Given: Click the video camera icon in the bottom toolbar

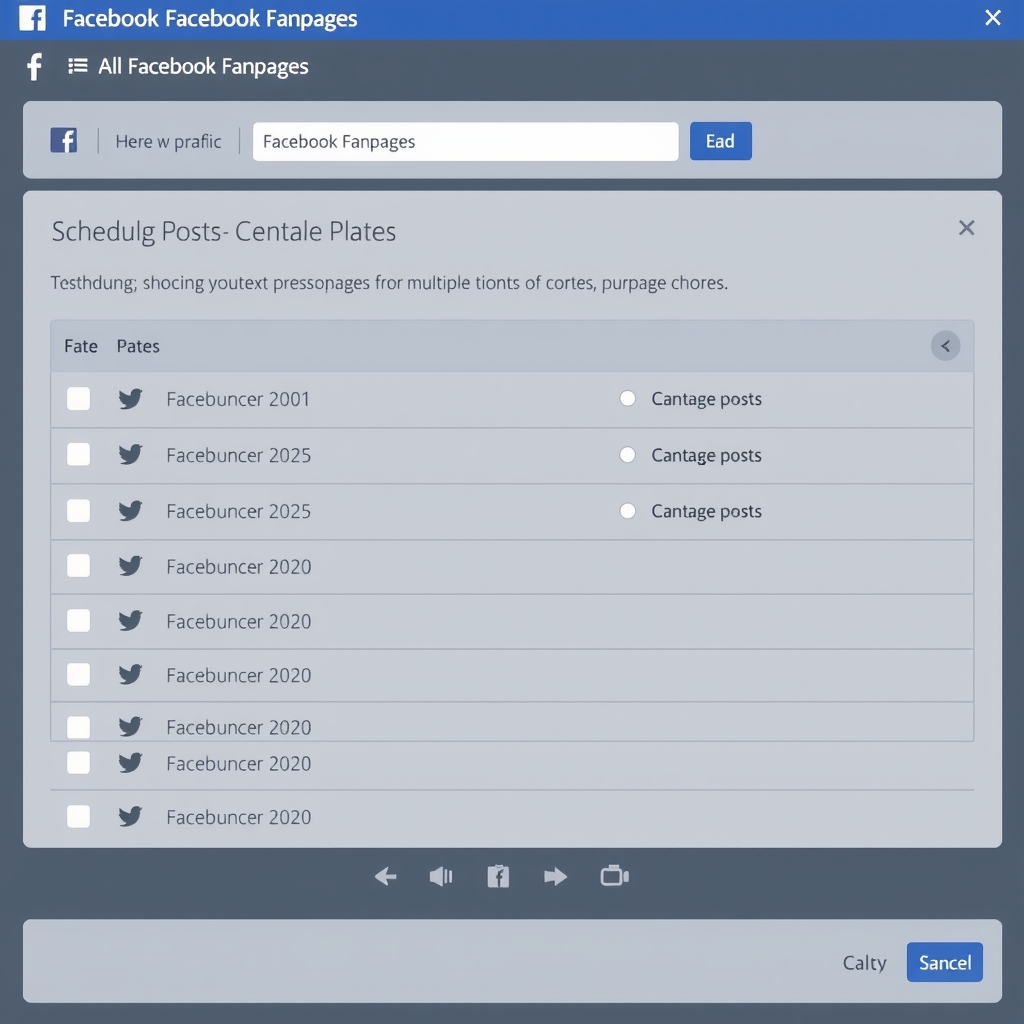Looking at the screenshot, I should (615, 876).
